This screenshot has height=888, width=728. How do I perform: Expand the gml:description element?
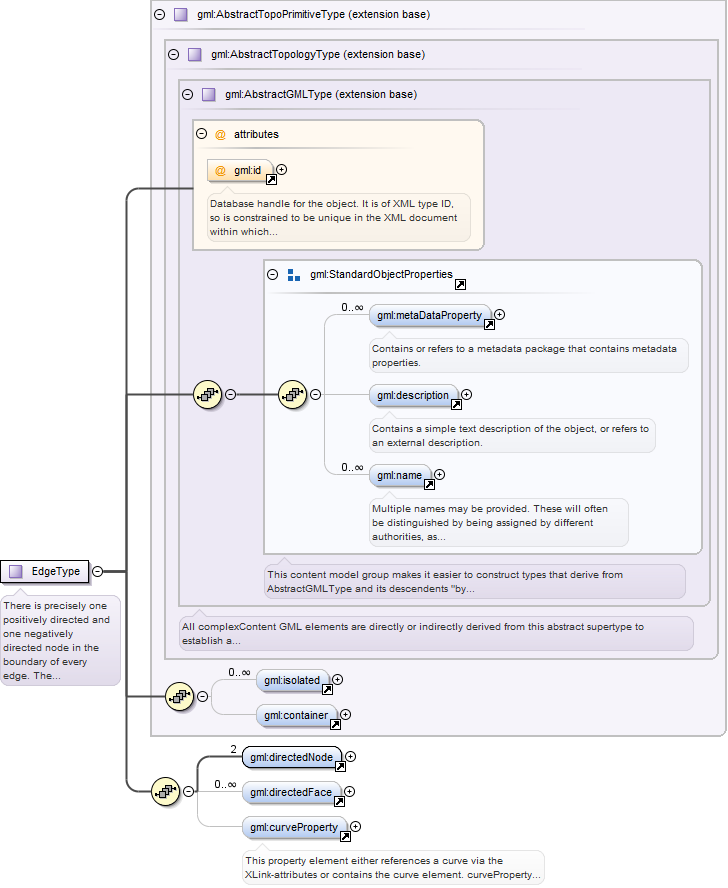466,395
